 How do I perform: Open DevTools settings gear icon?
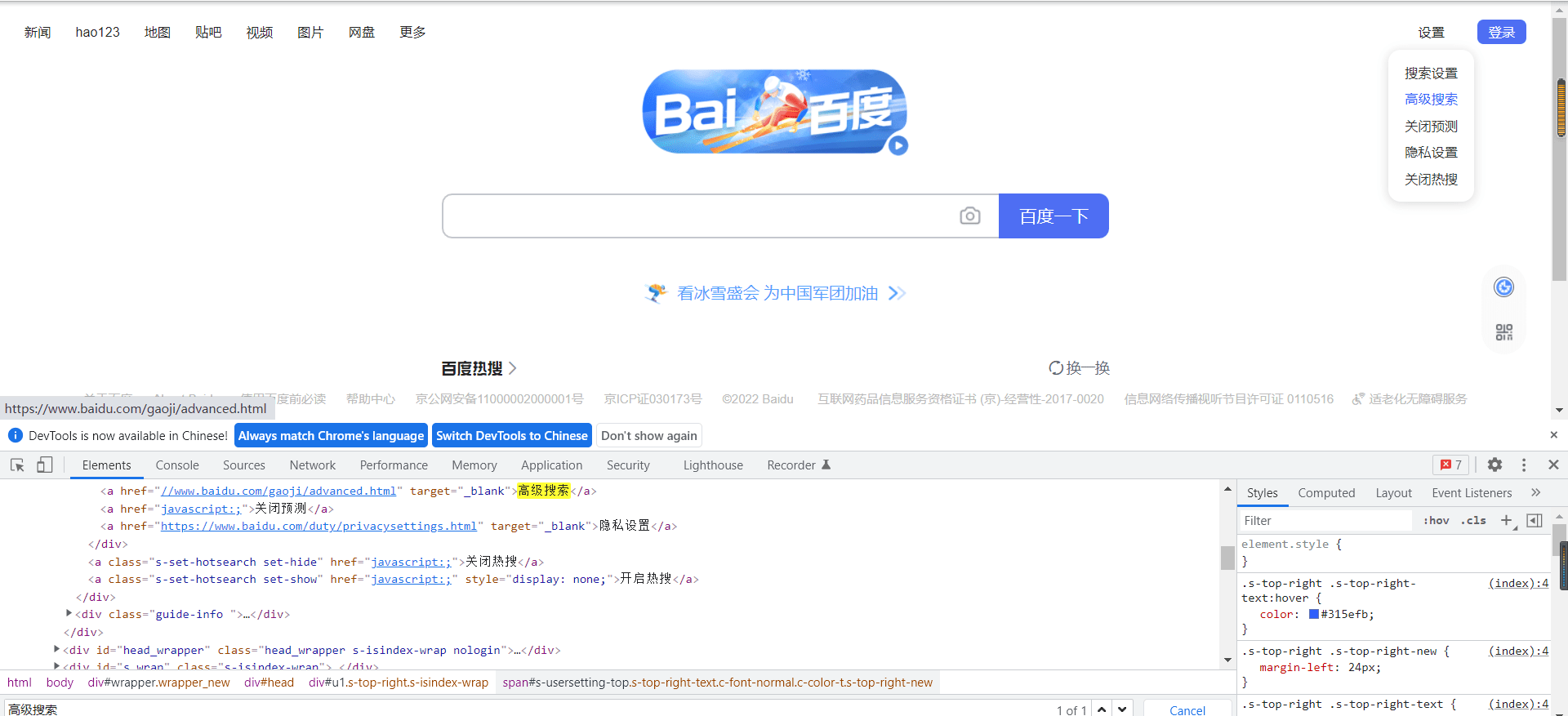(1494, 465)
